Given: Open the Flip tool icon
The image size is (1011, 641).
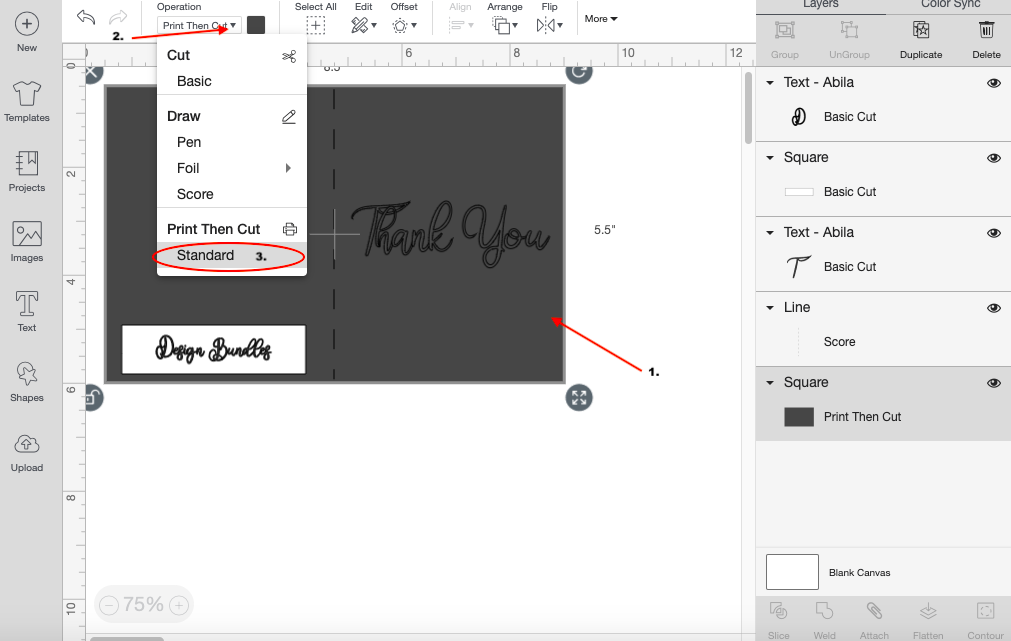Looking at the screenshot, I should click(545, 26).
